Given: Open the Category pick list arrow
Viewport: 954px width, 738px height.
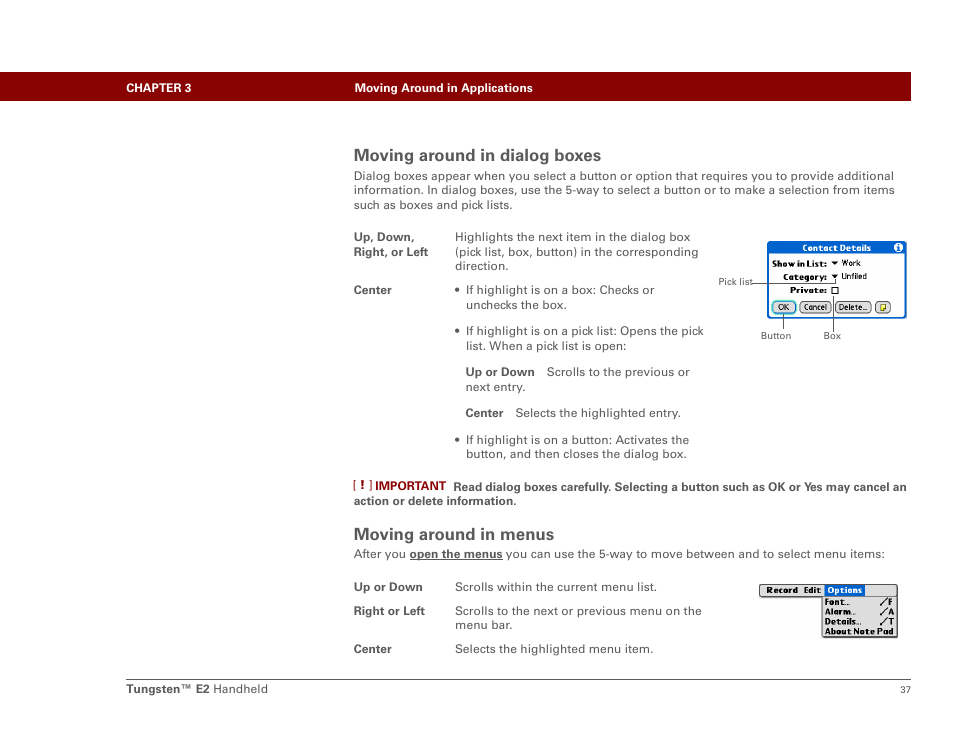Looking at the screenshot, I should pyautogui.click(x=835, y=277).
